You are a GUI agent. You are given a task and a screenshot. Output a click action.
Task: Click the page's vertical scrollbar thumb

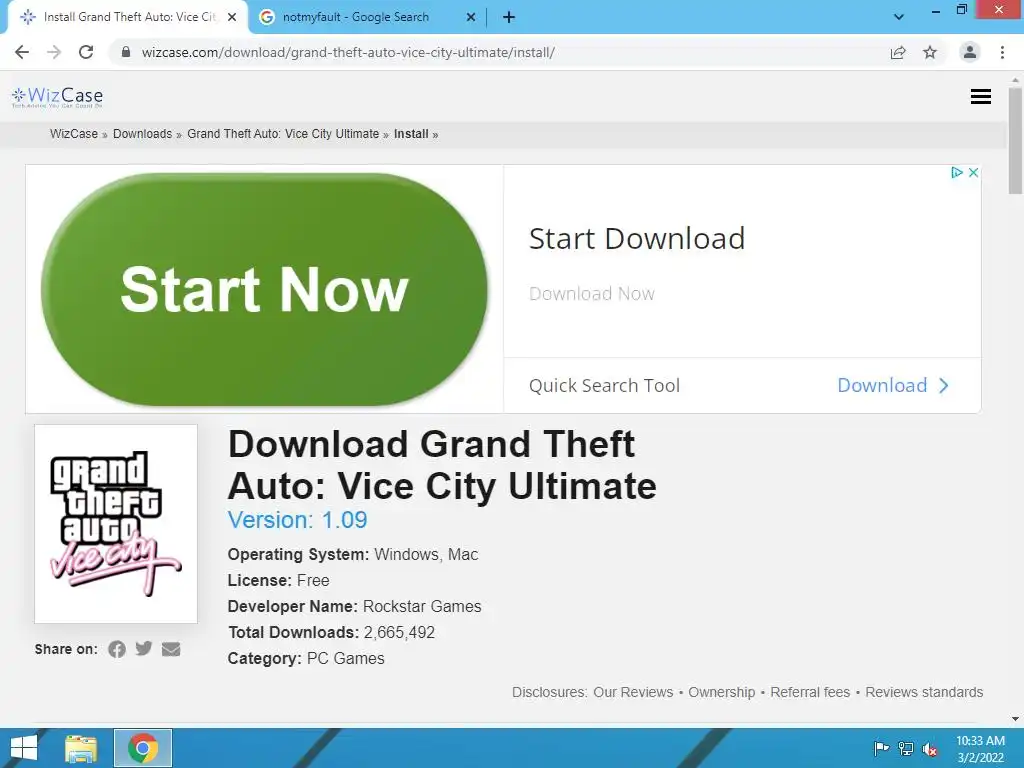(x=1015, y=140)
